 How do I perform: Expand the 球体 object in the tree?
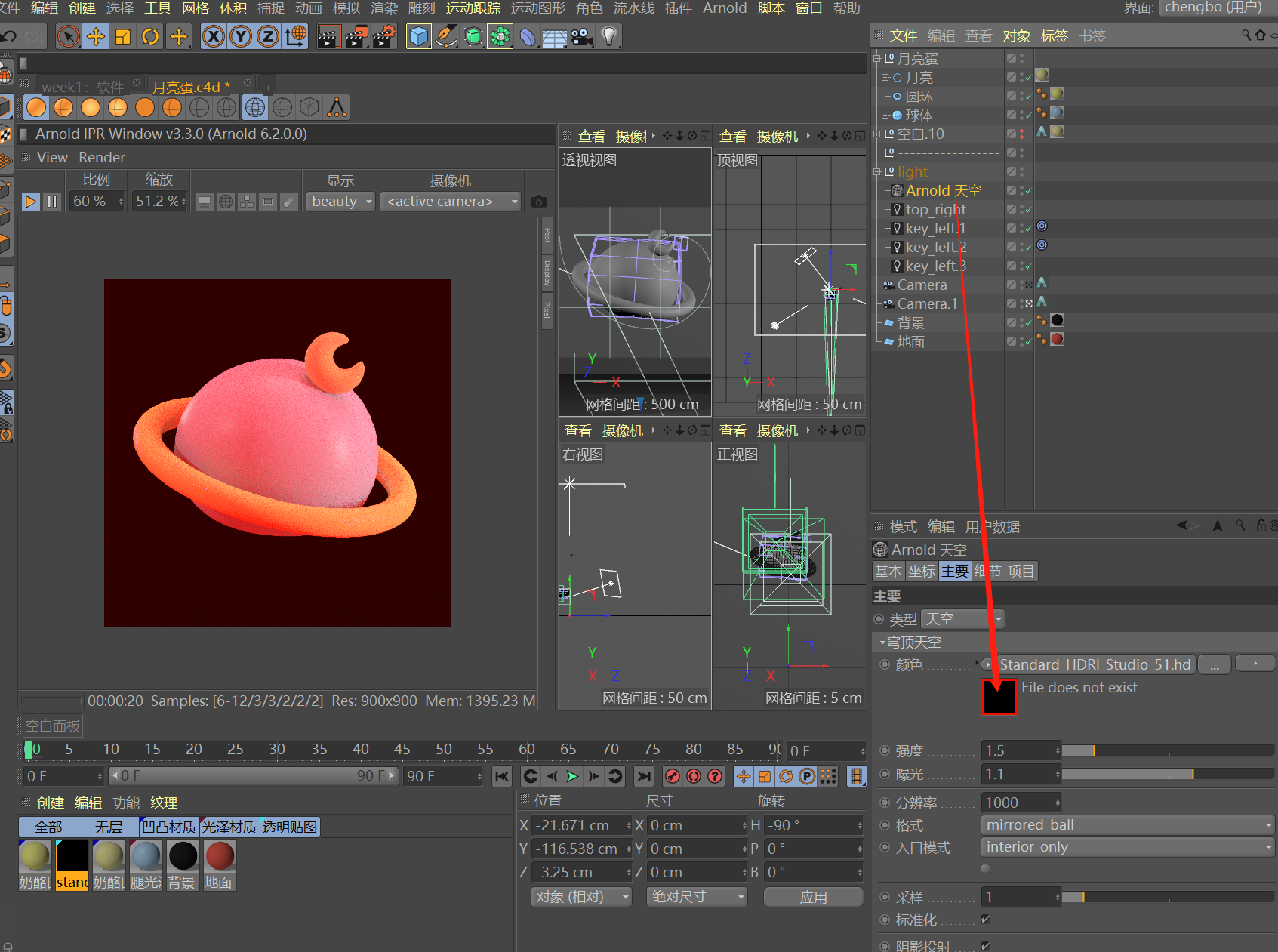click(885, 115)
